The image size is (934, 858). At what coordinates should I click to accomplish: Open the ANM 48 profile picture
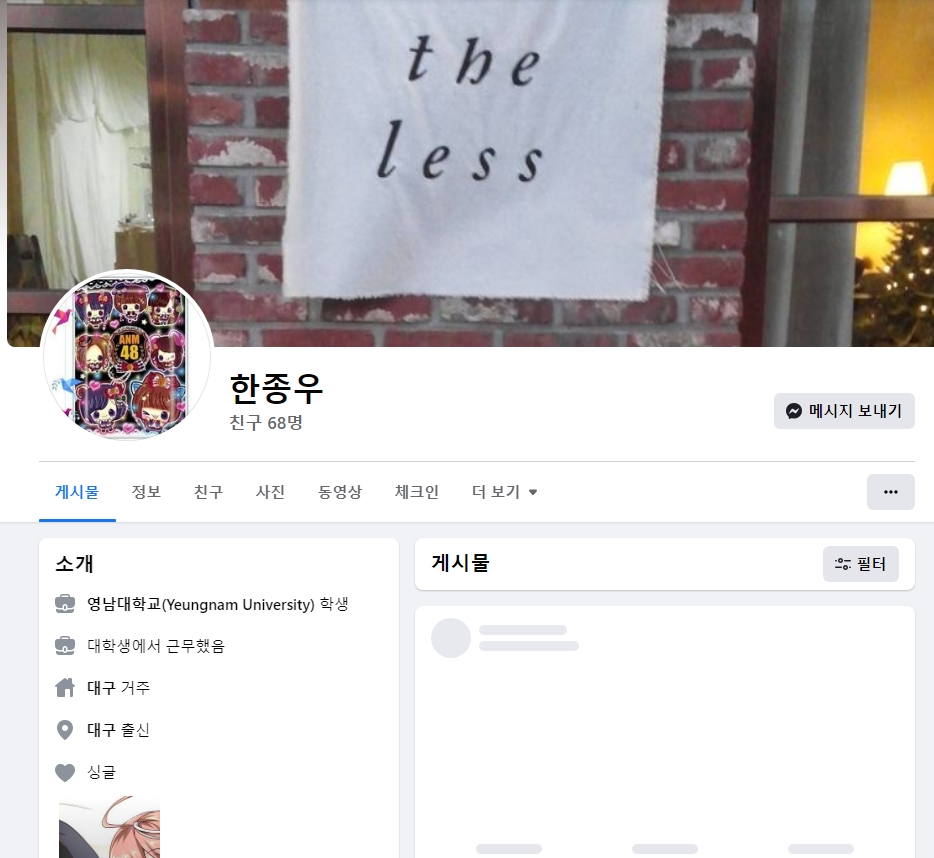pos(127,356)
